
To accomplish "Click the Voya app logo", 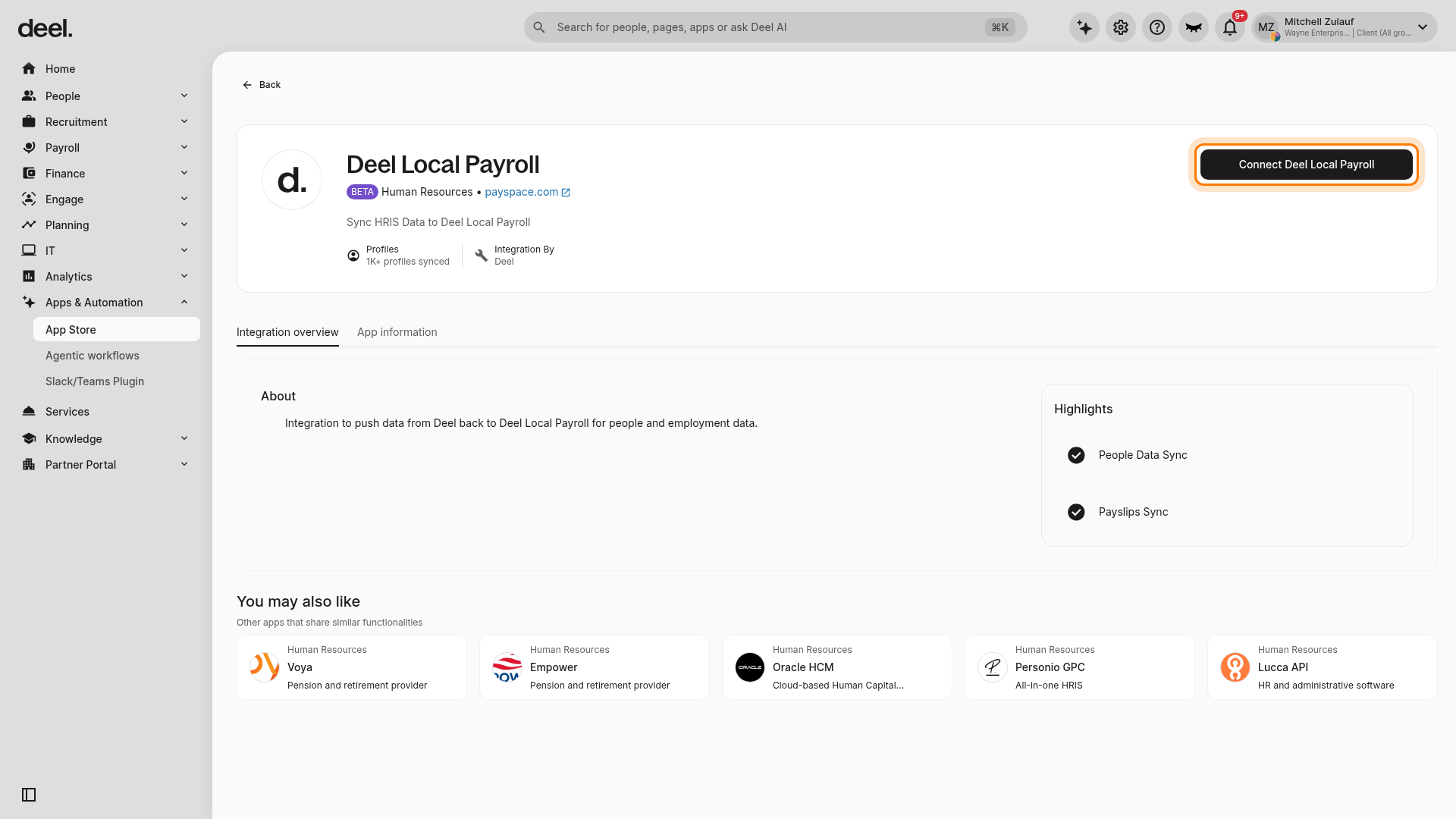I will pyautogui.click(x=265, y=667).
